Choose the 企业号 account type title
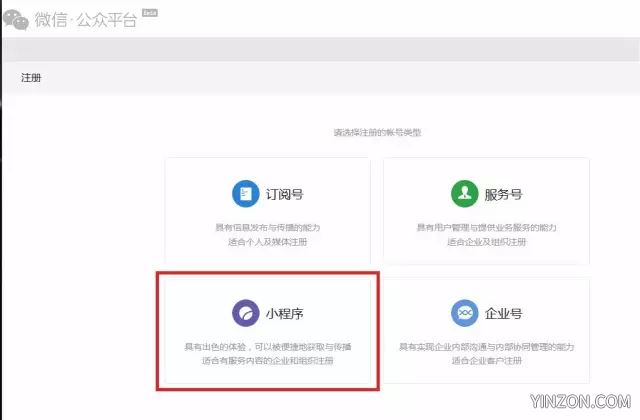The image size is (640, 420). click(504, 313)
